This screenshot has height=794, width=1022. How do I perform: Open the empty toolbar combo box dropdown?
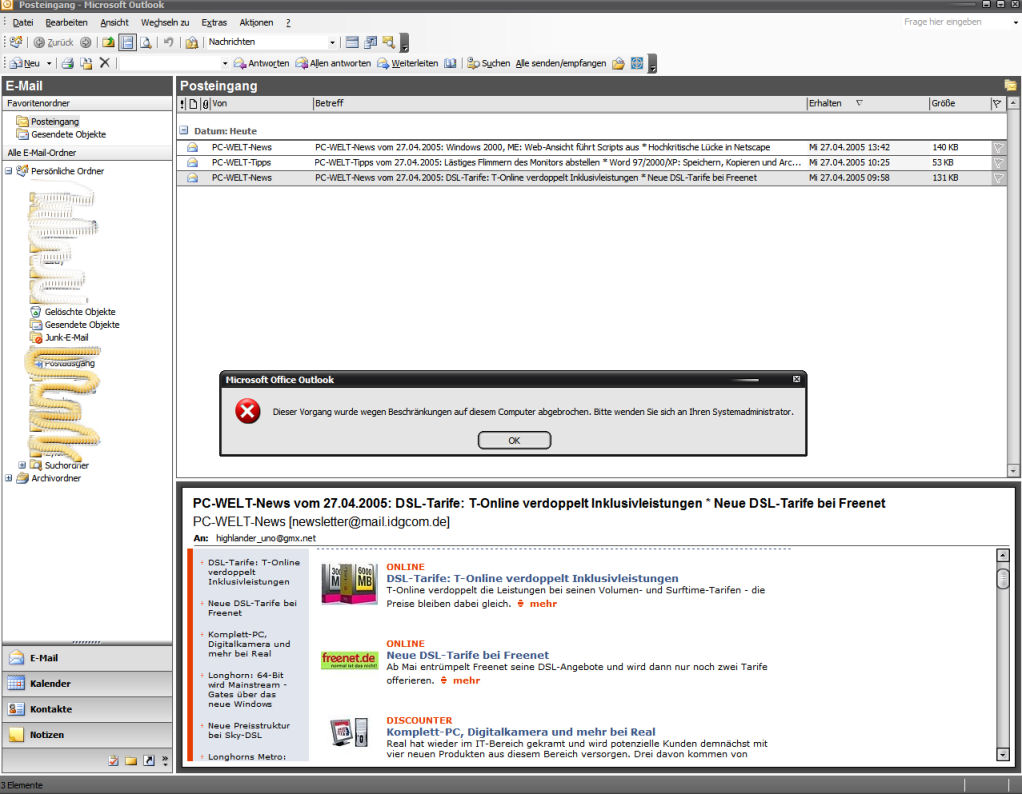click(x=225, y=63)
